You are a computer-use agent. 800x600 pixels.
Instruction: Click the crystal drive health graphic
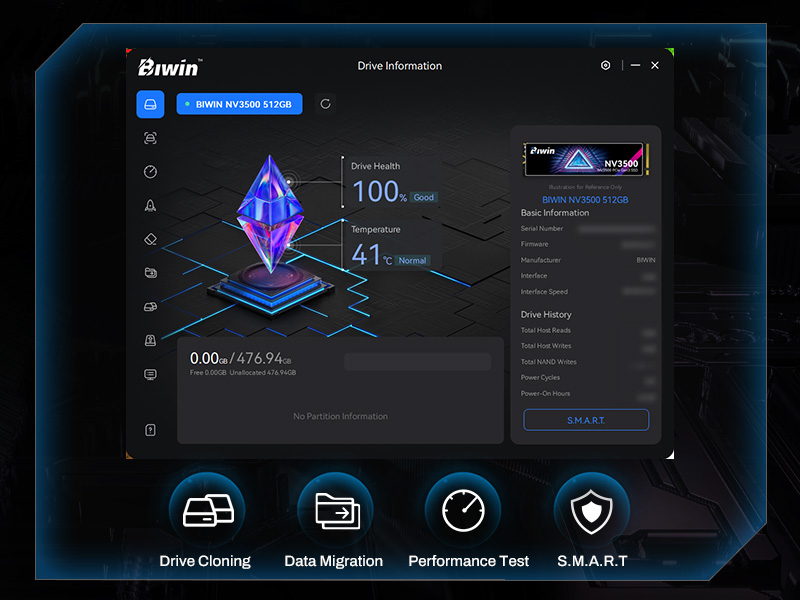click(x=270, y=214)
